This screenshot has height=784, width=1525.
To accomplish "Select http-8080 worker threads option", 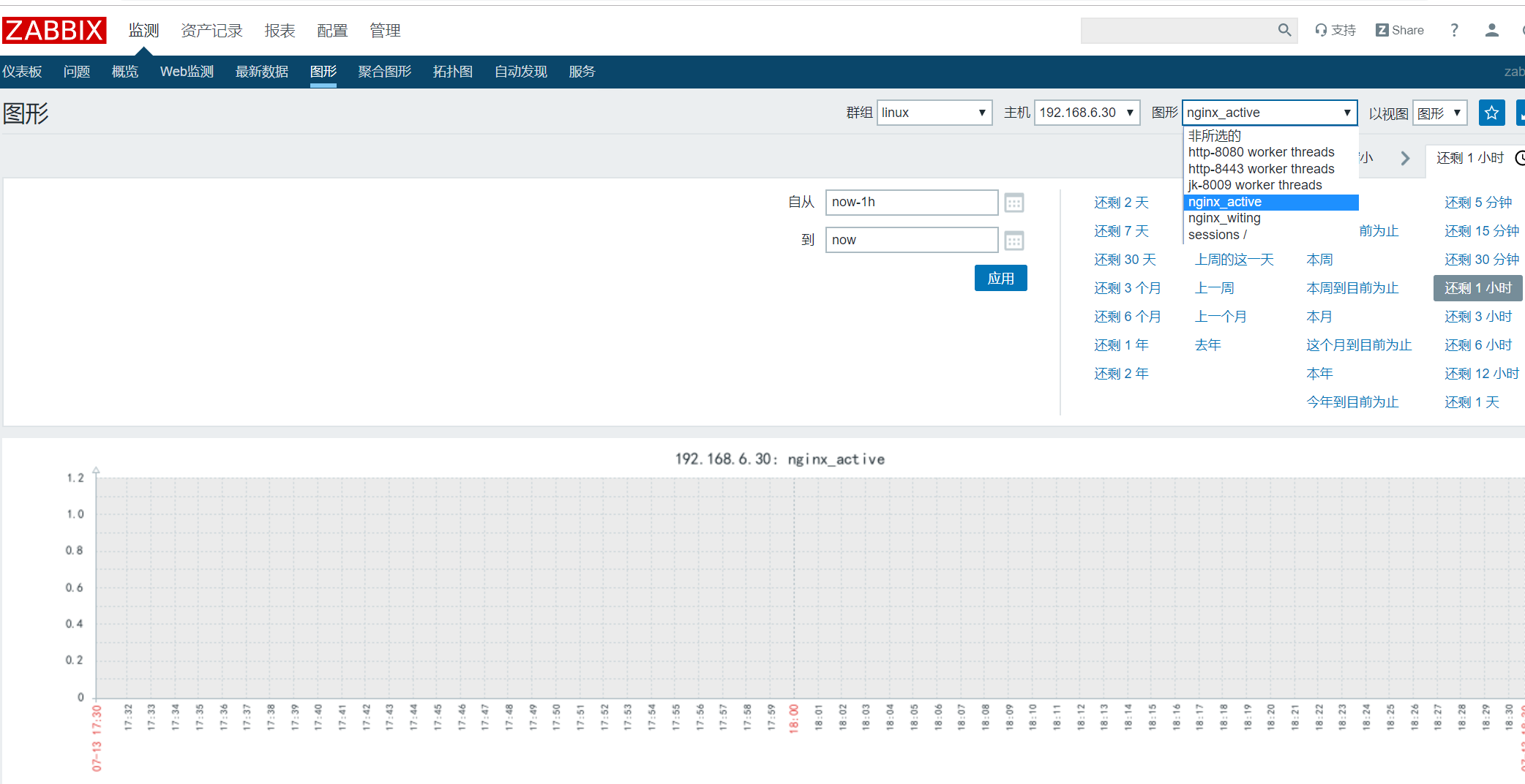I will point(1271,152).
